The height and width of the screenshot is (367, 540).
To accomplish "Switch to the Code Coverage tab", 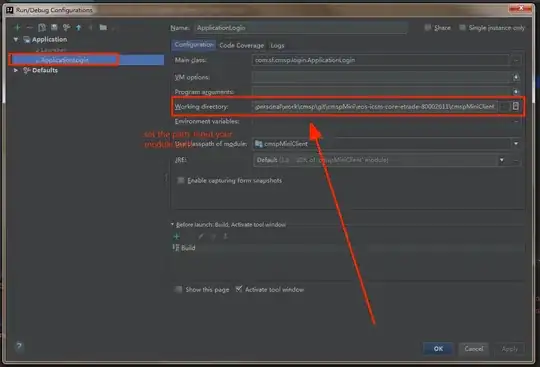I will tap(241, 45).
